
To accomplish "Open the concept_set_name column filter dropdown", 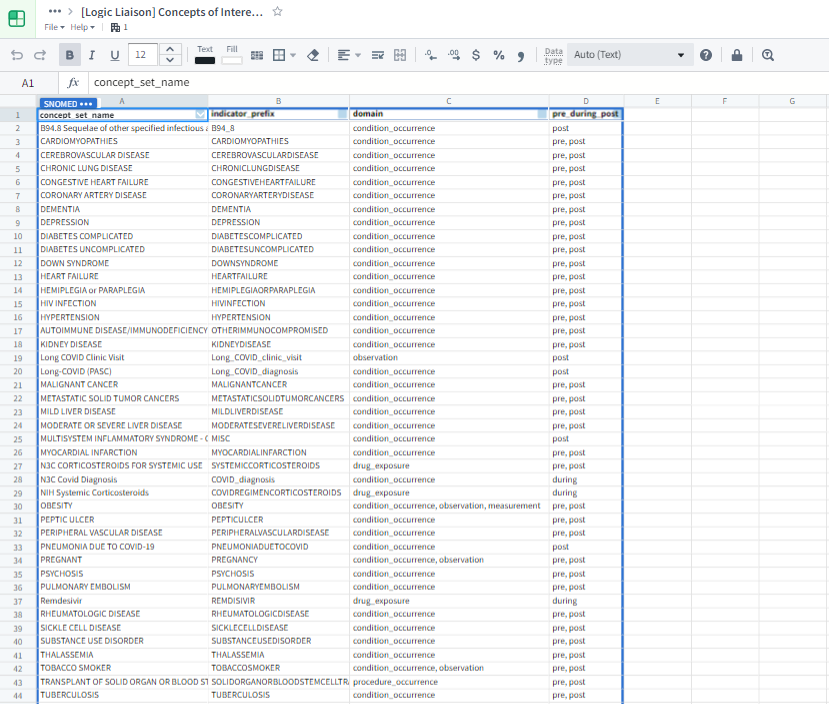I will pos(200,114).
